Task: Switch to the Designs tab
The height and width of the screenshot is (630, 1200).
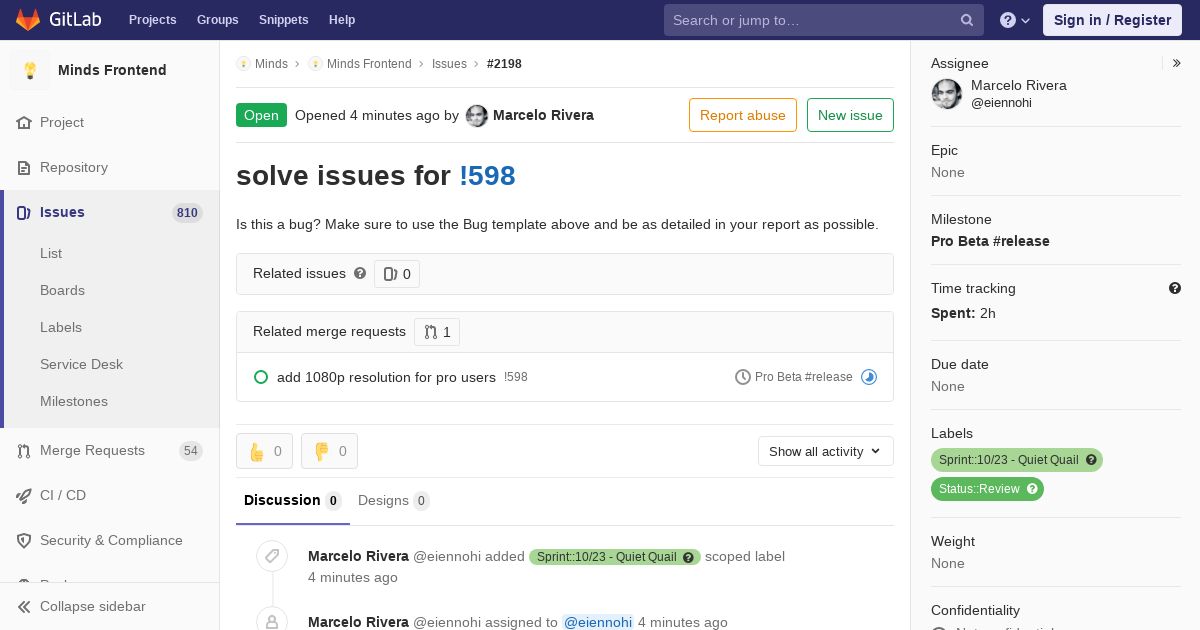Action: click(394, 501)
